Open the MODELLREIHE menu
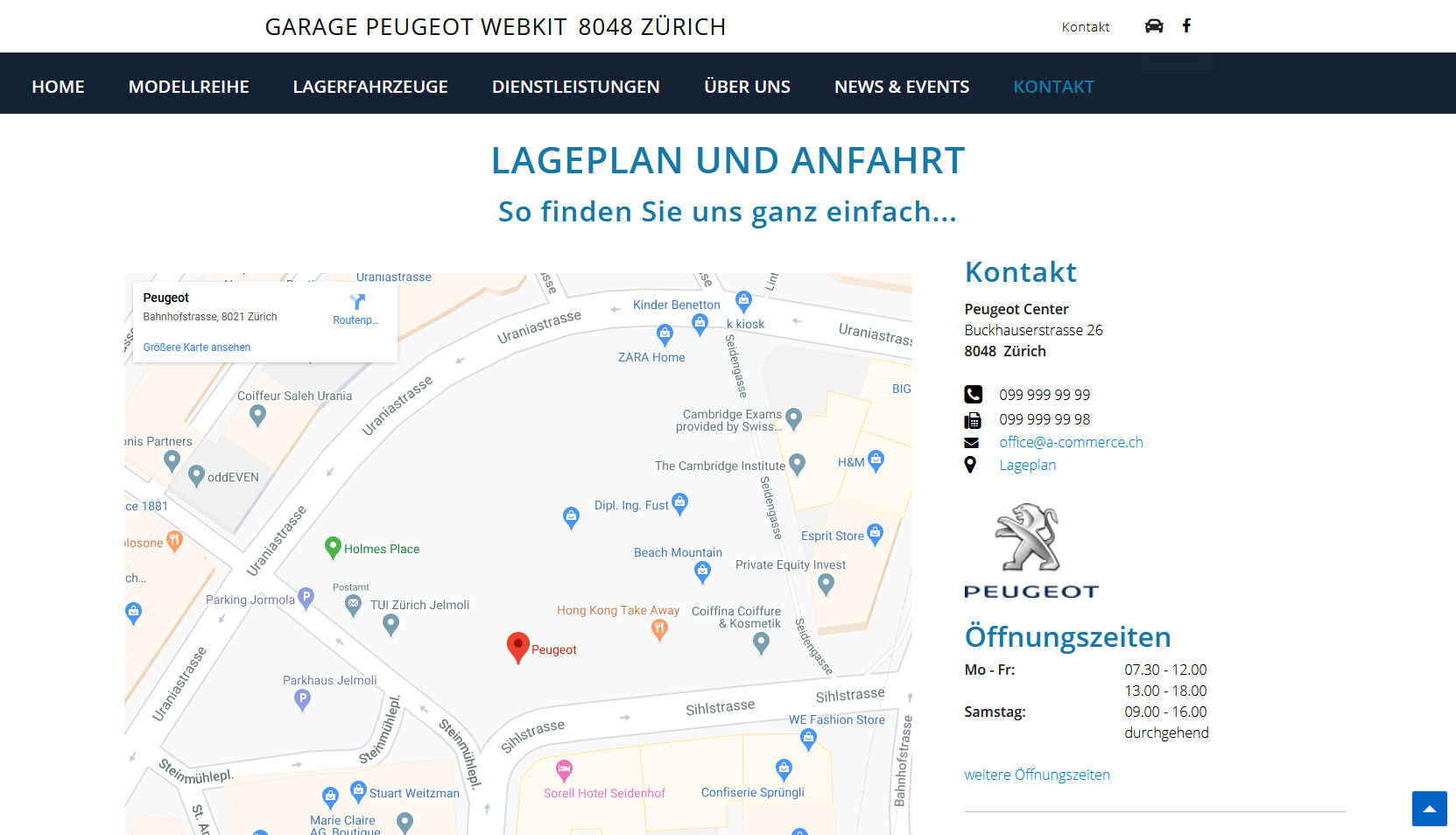Image resolution: width=1456 pixels, height=835 pixels. point(189,87)
